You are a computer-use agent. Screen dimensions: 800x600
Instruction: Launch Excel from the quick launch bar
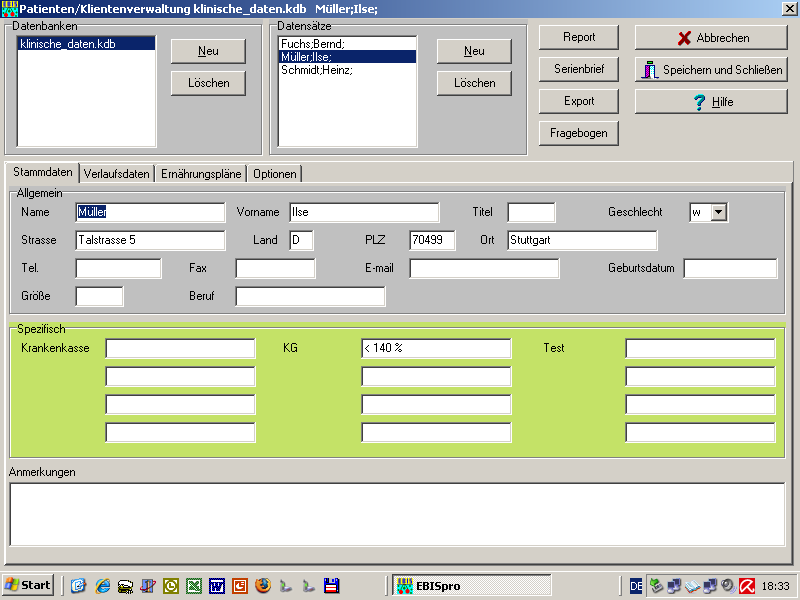(x=194, y=586)
